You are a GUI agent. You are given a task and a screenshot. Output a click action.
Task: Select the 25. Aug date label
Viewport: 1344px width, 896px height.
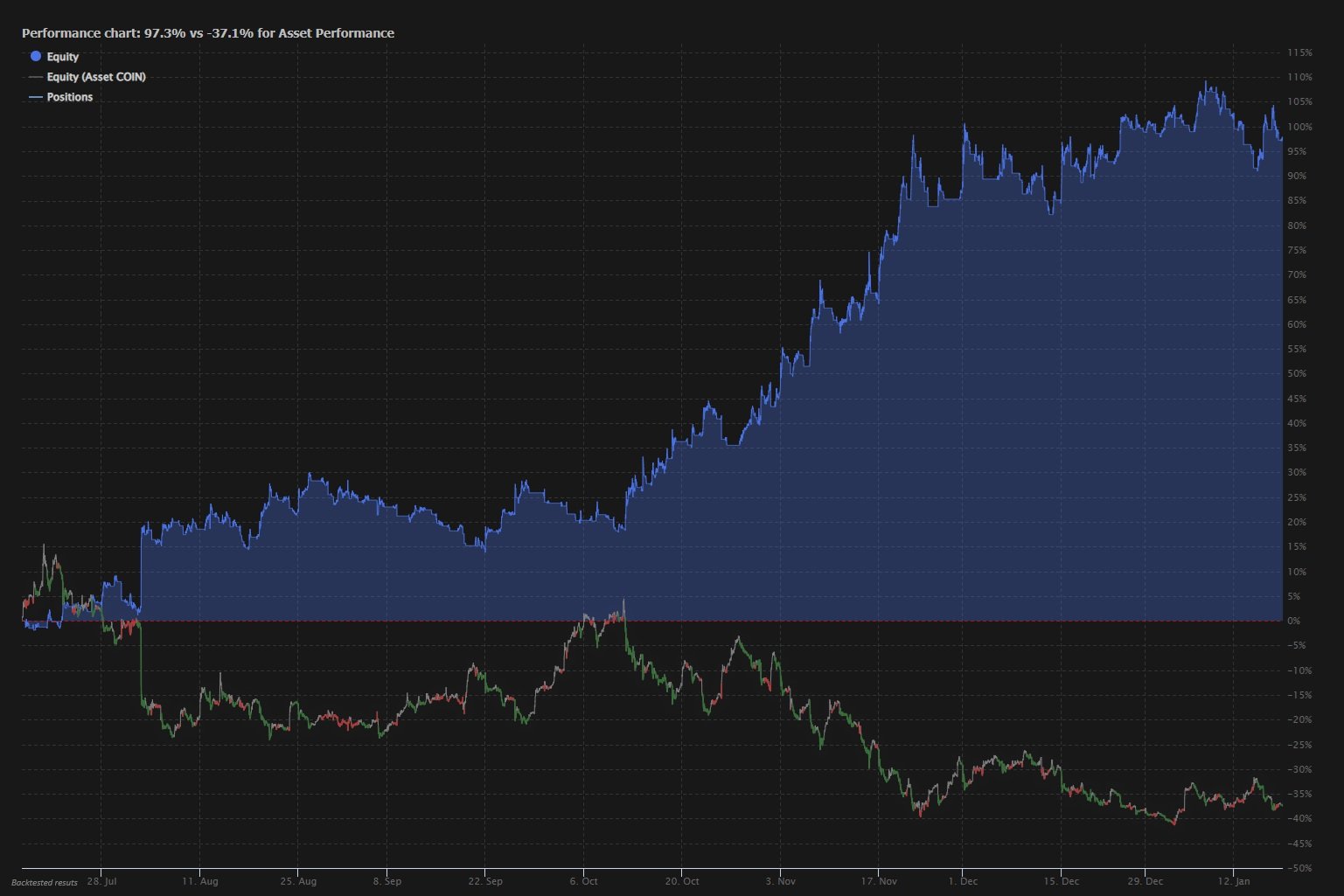click(x=298, y=881)
